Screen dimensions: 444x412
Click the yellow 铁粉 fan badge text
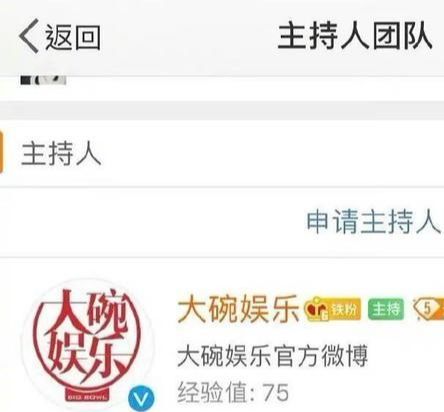tap(344, 309)
